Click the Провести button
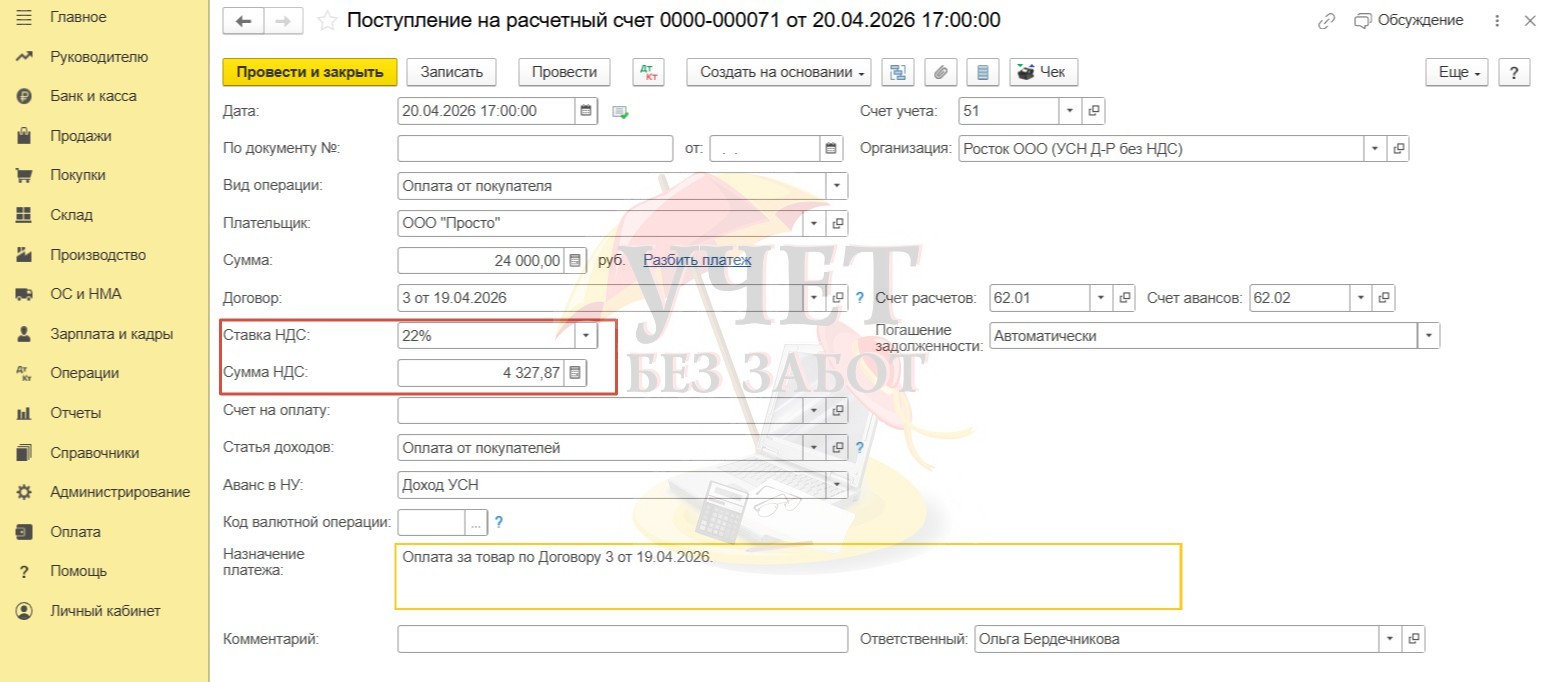This screenshot has height=682, width=1552. tap(564, 72)
